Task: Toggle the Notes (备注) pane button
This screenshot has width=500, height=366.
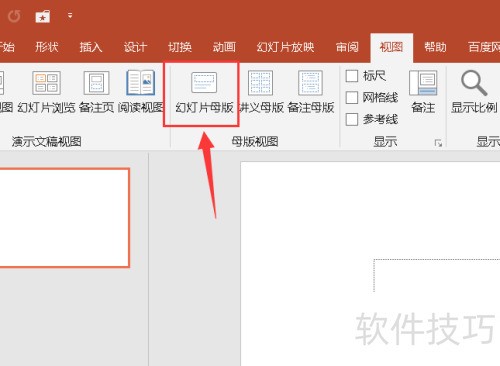Action: [423, 93]
